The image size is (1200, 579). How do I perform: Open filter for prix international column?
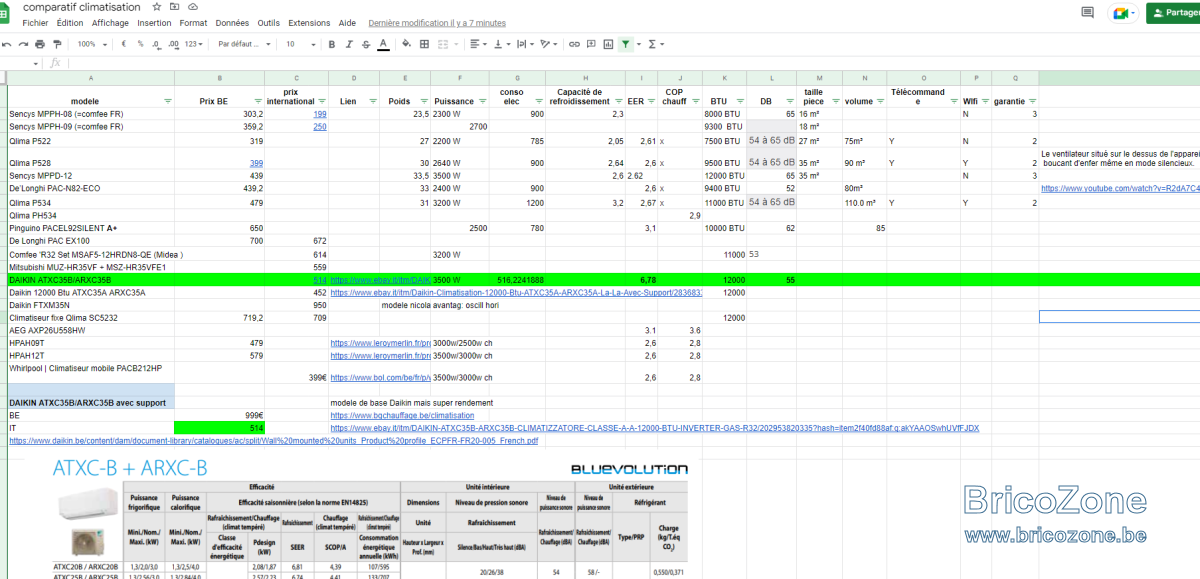click(321, 101)
